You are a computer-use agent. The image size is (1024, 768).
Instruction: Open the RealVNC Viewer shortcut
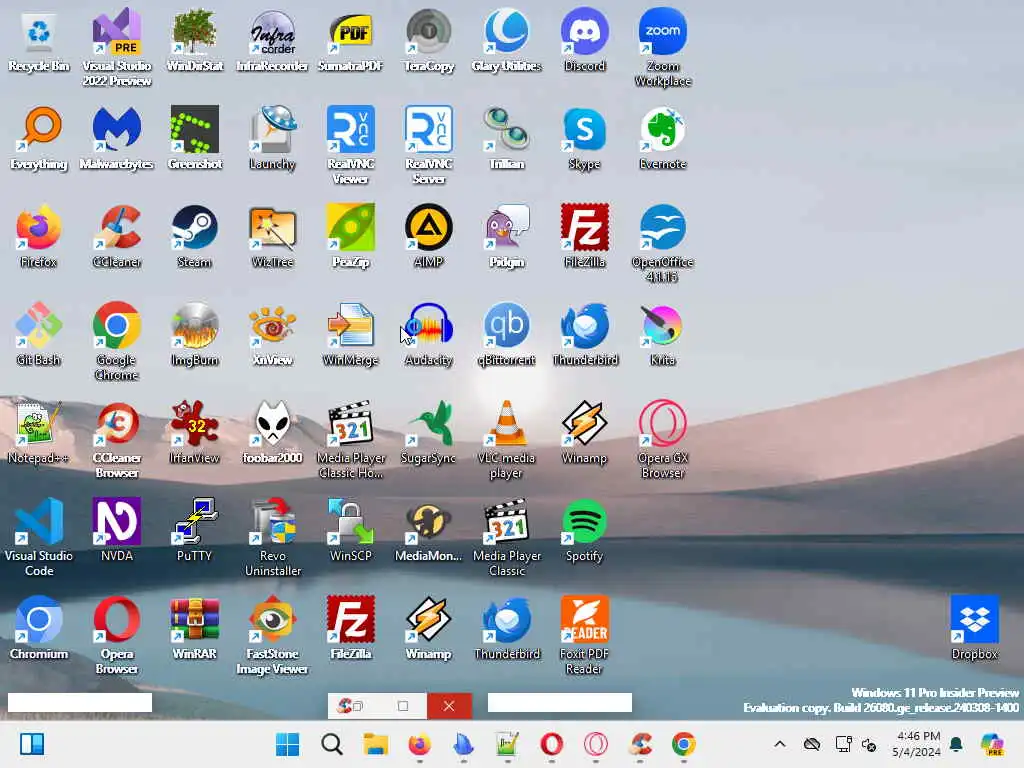(351, 145)
